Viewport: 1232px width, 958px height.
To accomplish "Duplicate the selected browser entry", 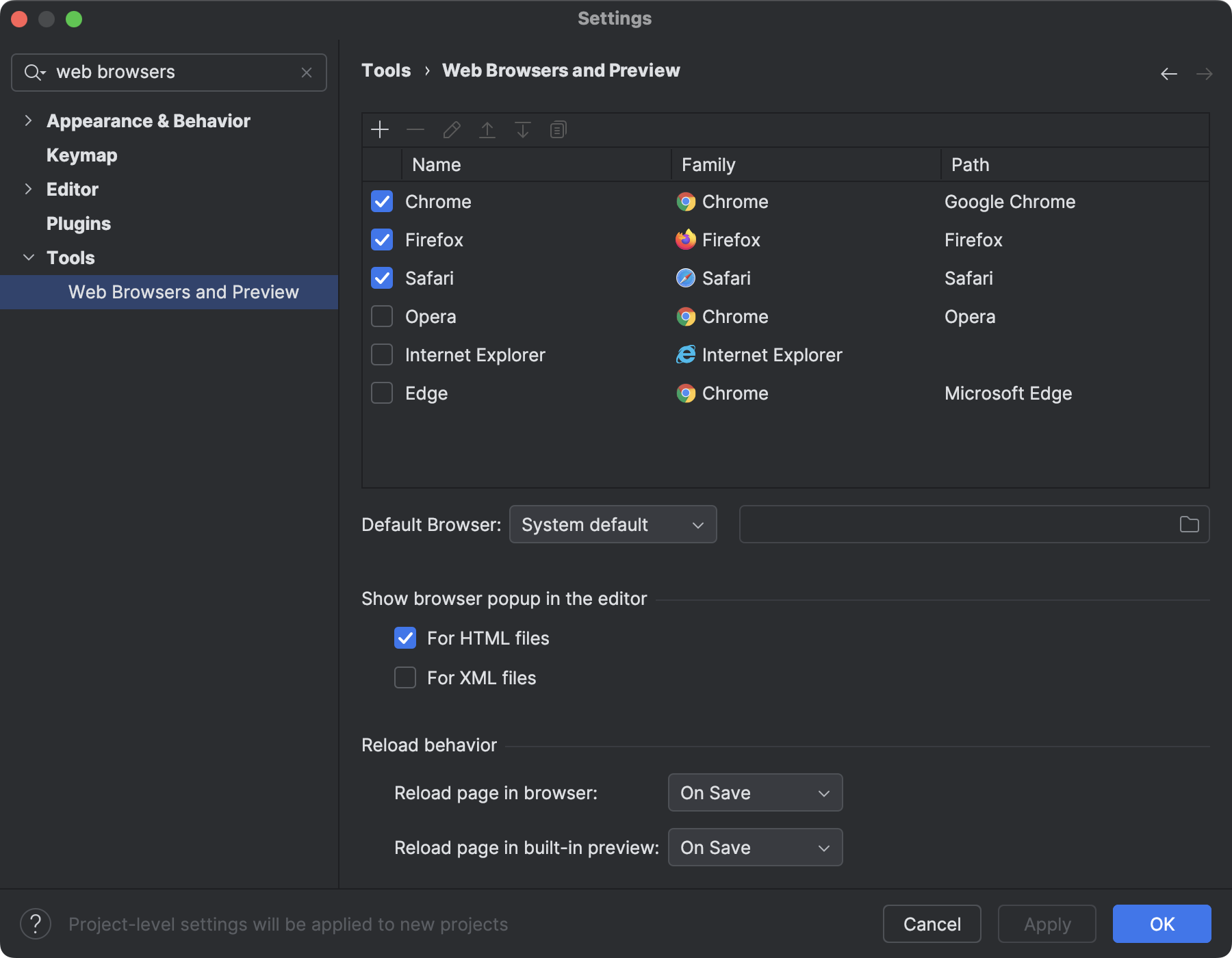I will [558, 129].
